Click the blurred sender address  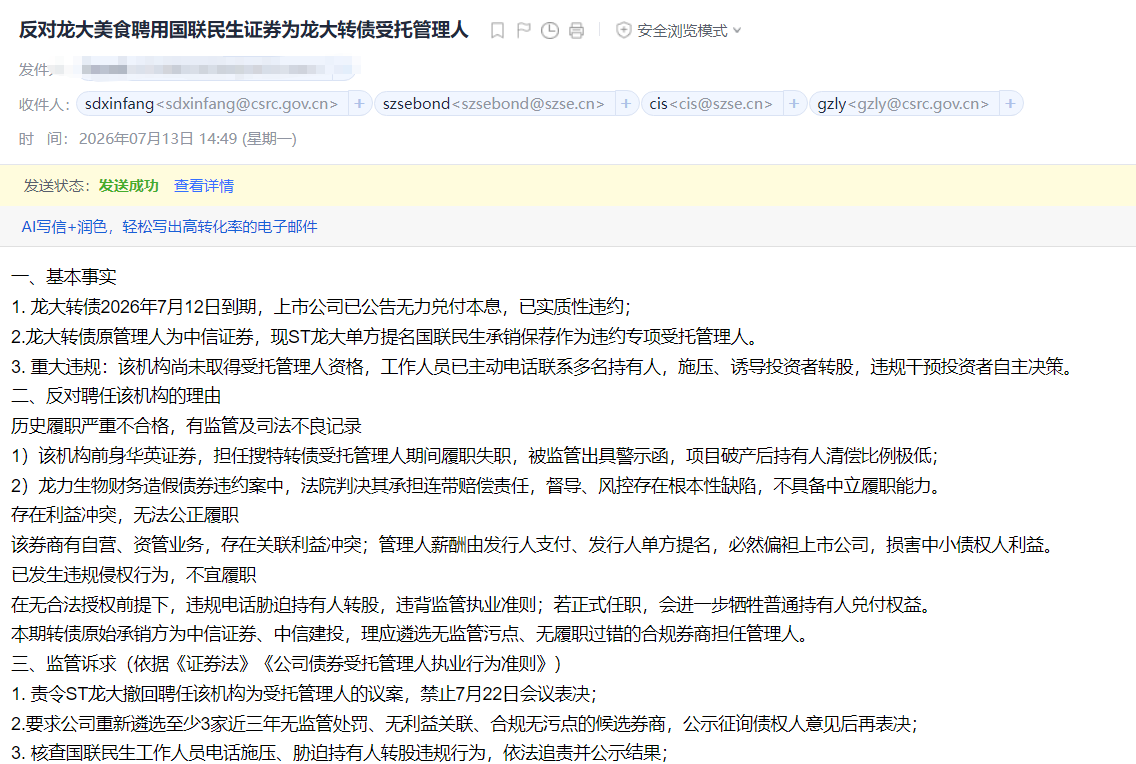pyautogui.click(x=217, y=69)
